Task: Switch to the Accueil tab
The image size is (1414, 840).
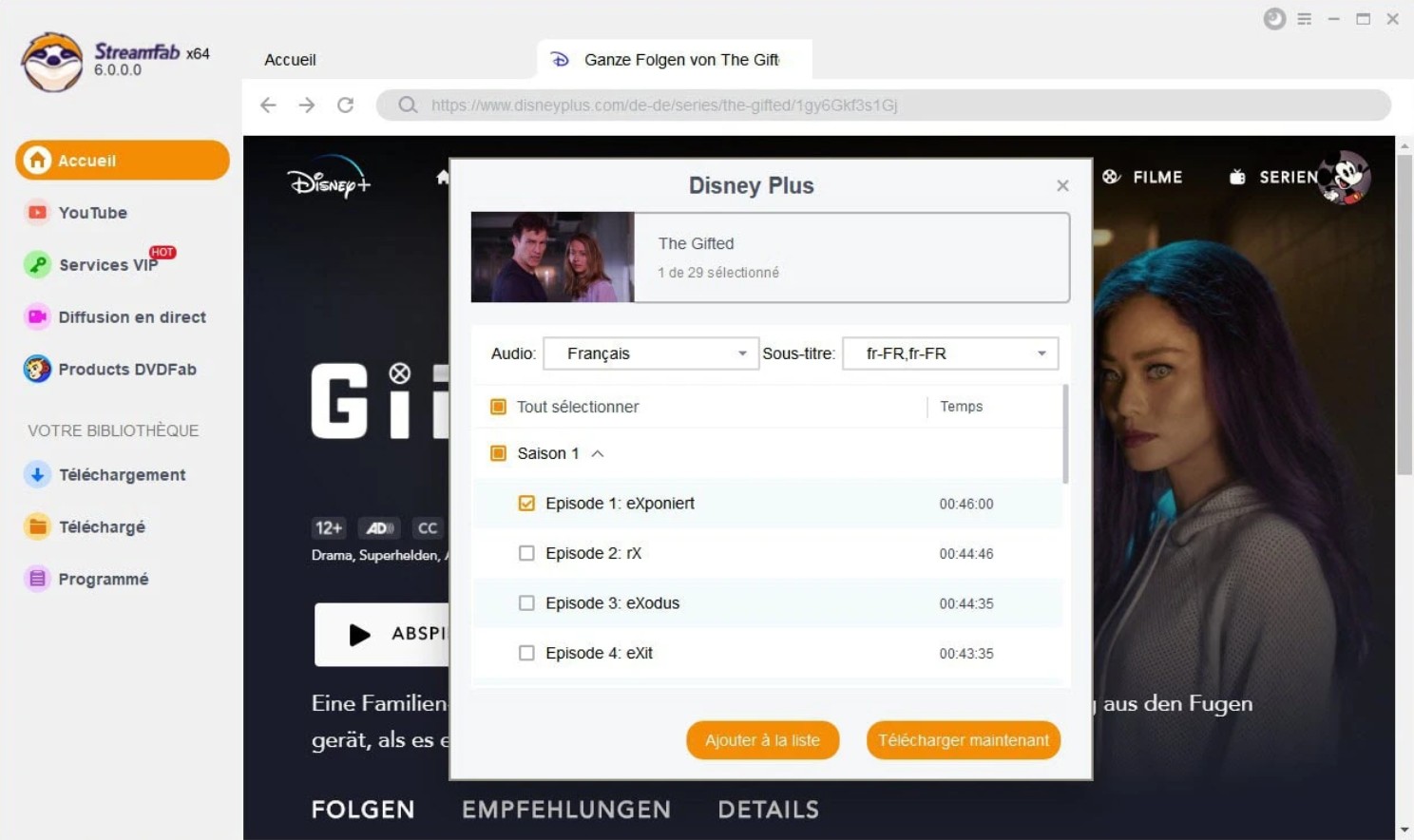Action: (x=290, y=60)
